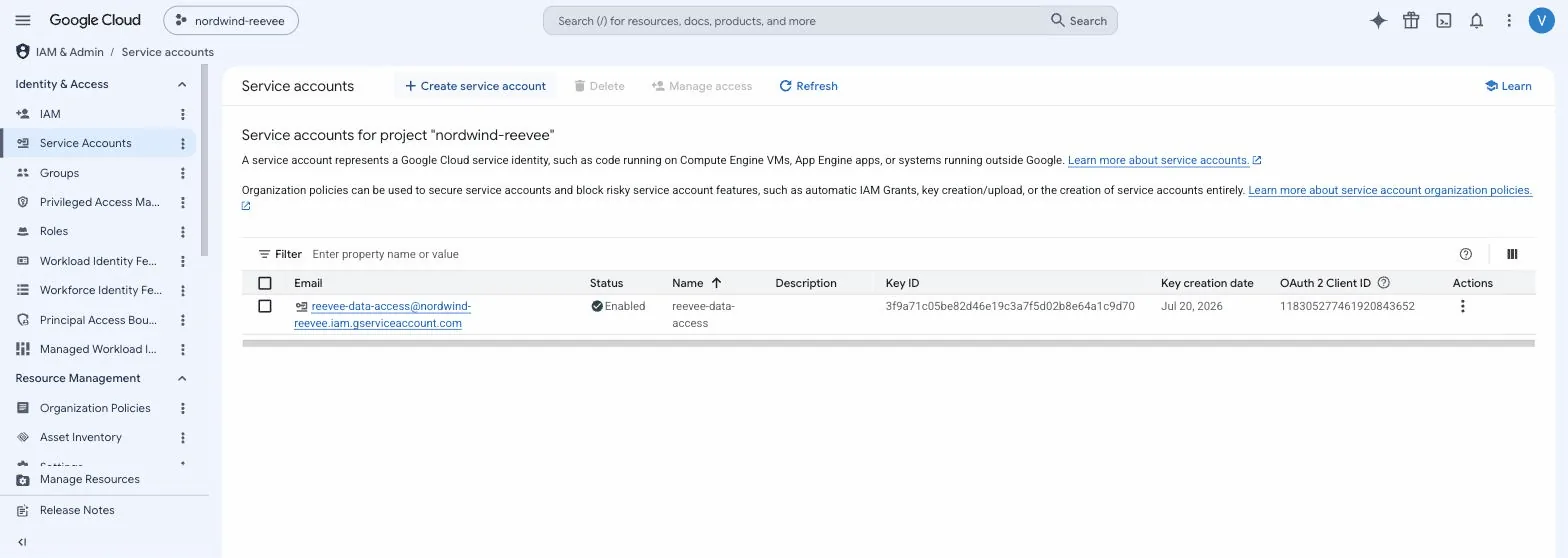The height and width of the screenshot is (558, 1568).
Task: Refresh the service accounts list
Action: [x=808, y=86]
